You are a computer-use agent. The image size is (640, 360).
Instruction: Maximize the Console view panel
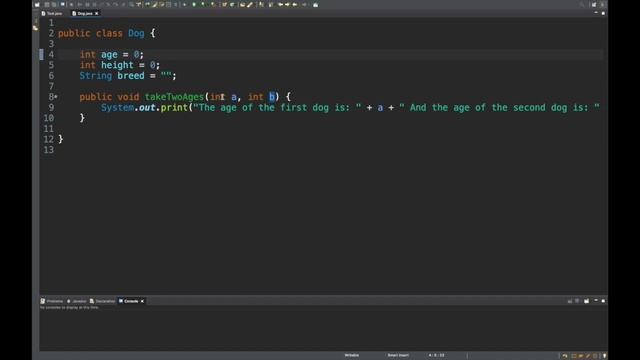[x=603, y=301]
